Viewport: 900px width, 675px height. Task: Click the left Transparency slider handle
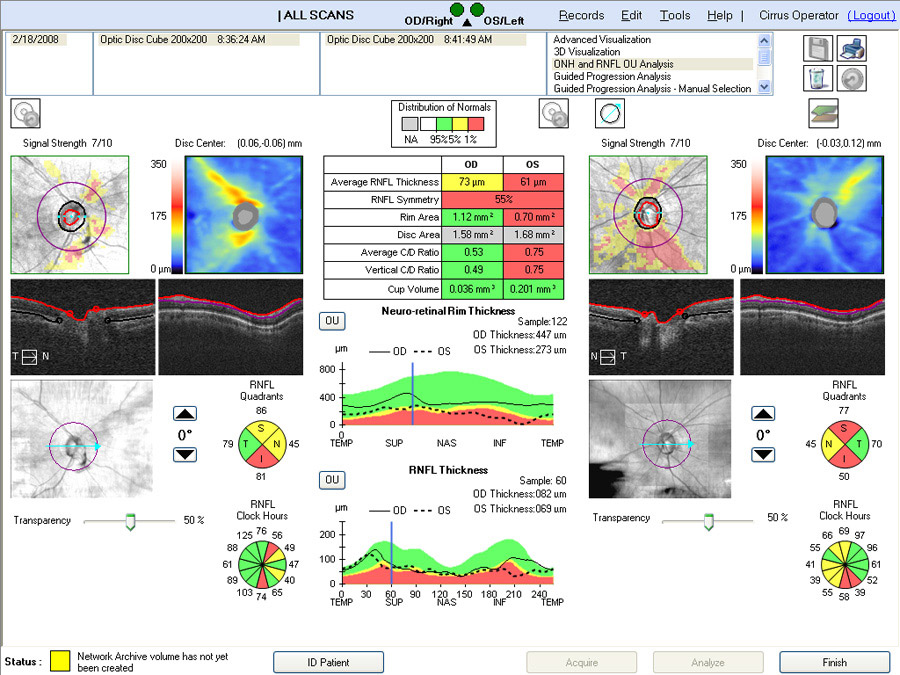tap(129, 521)
